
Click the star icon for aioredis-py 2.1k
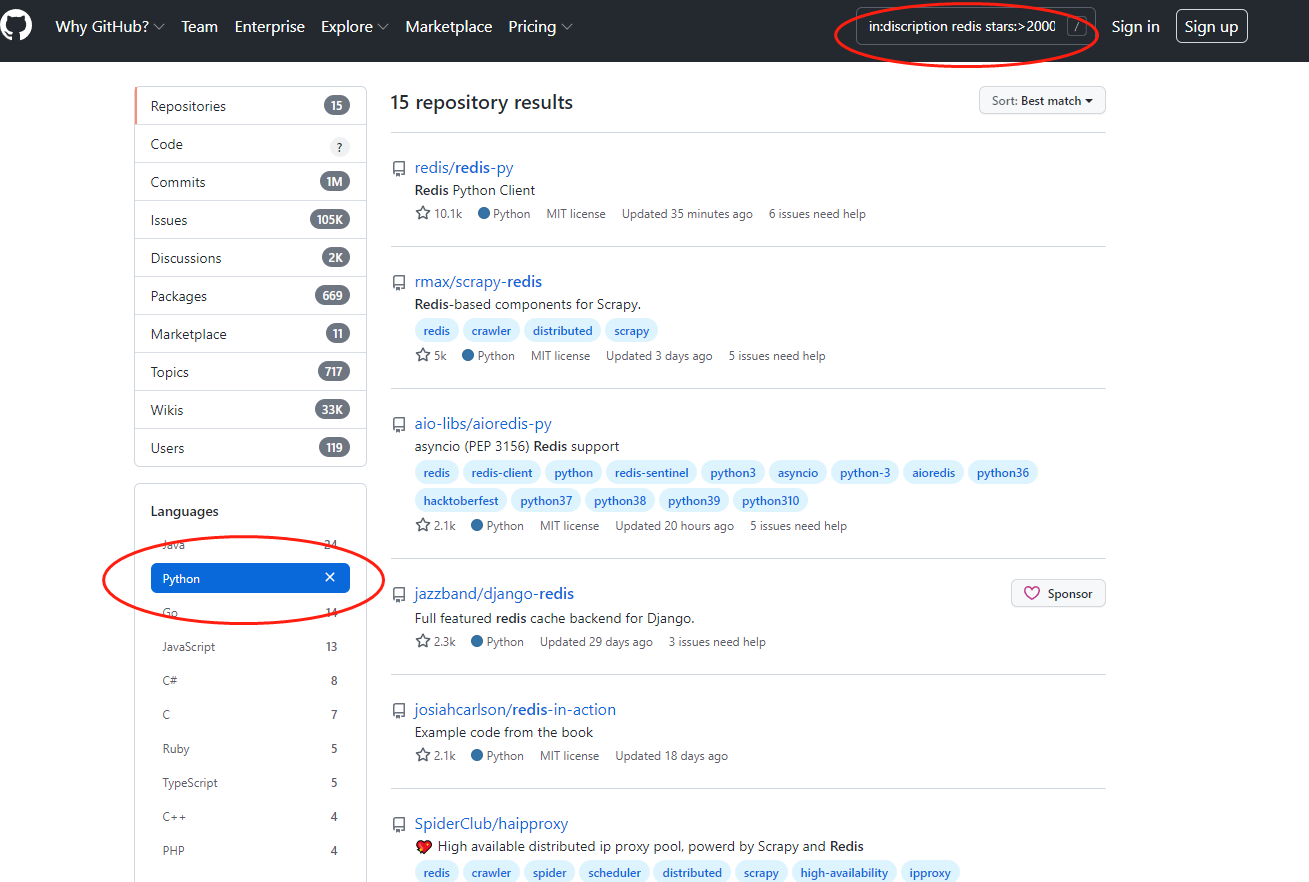pos(423,525)
